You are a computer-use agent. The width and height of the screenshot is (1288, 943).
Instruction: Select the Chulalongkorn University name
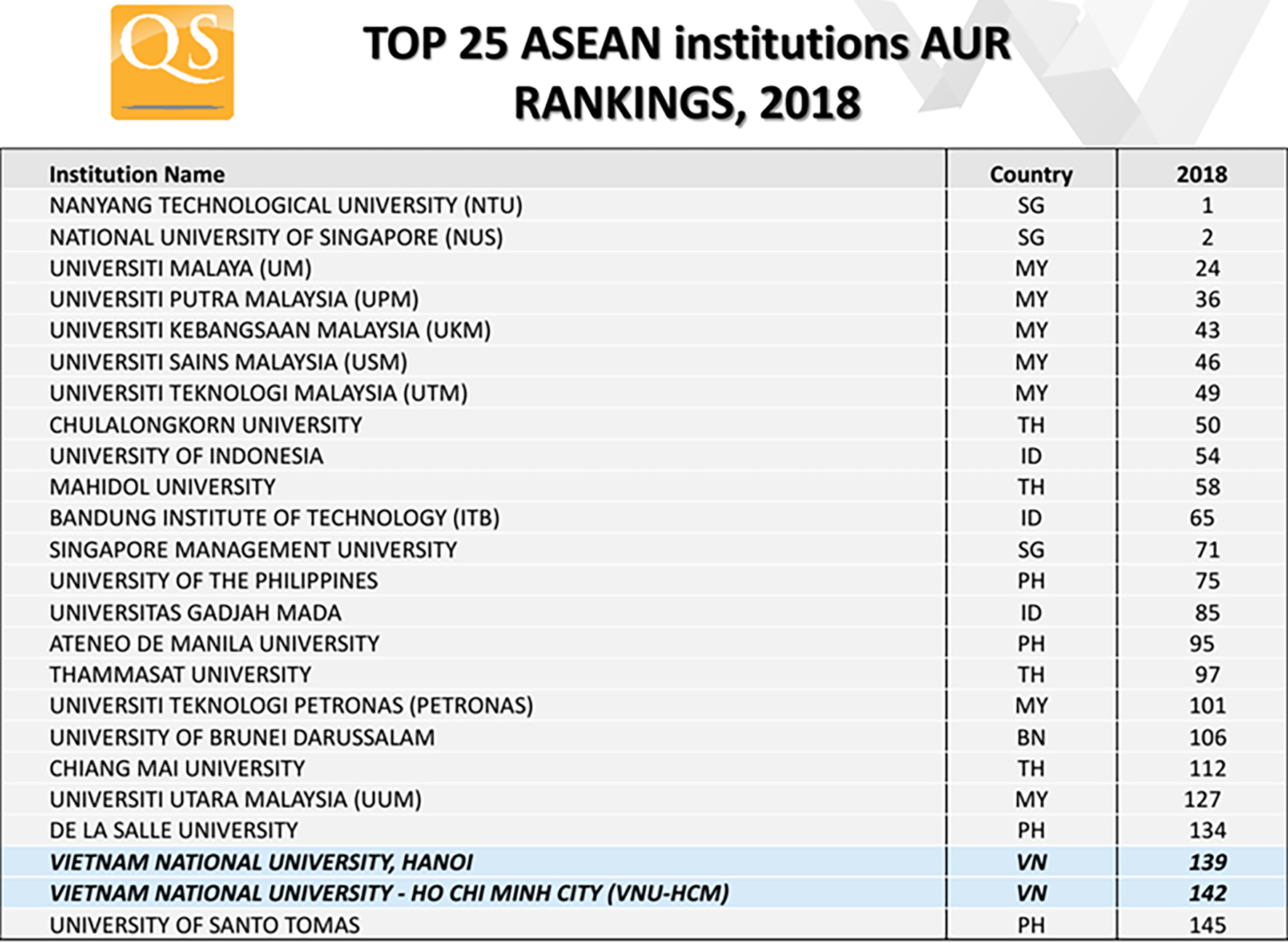(x=206, y=425)
